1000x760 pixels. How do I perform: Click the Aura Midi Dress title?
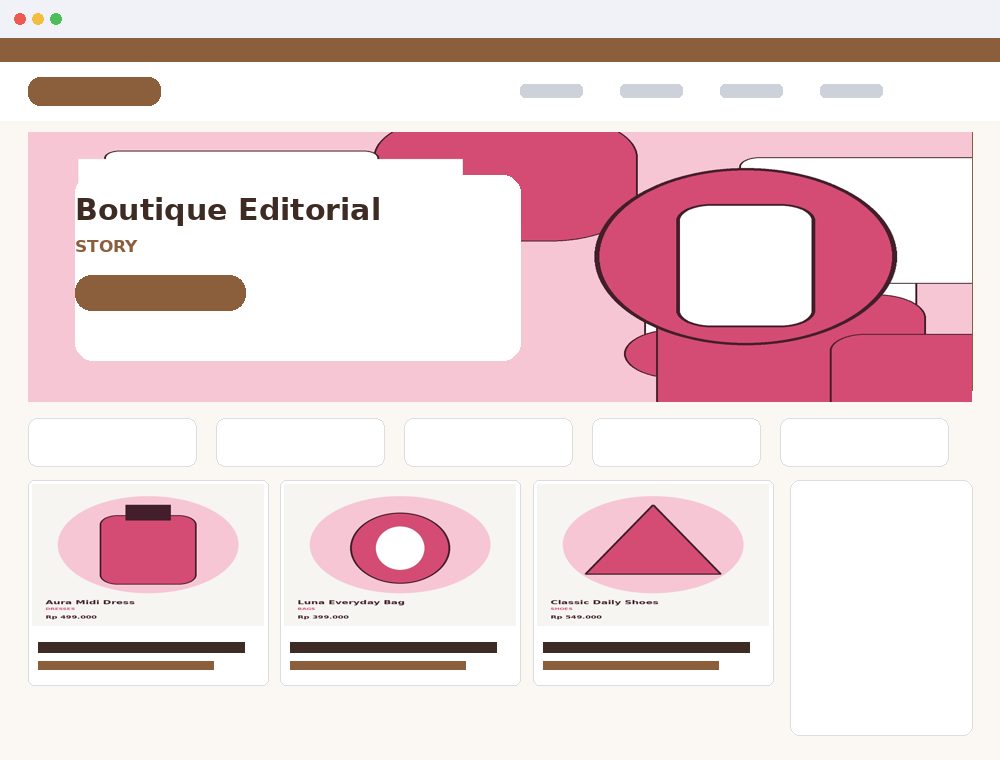pyautogui.click(x=90, y=602)
